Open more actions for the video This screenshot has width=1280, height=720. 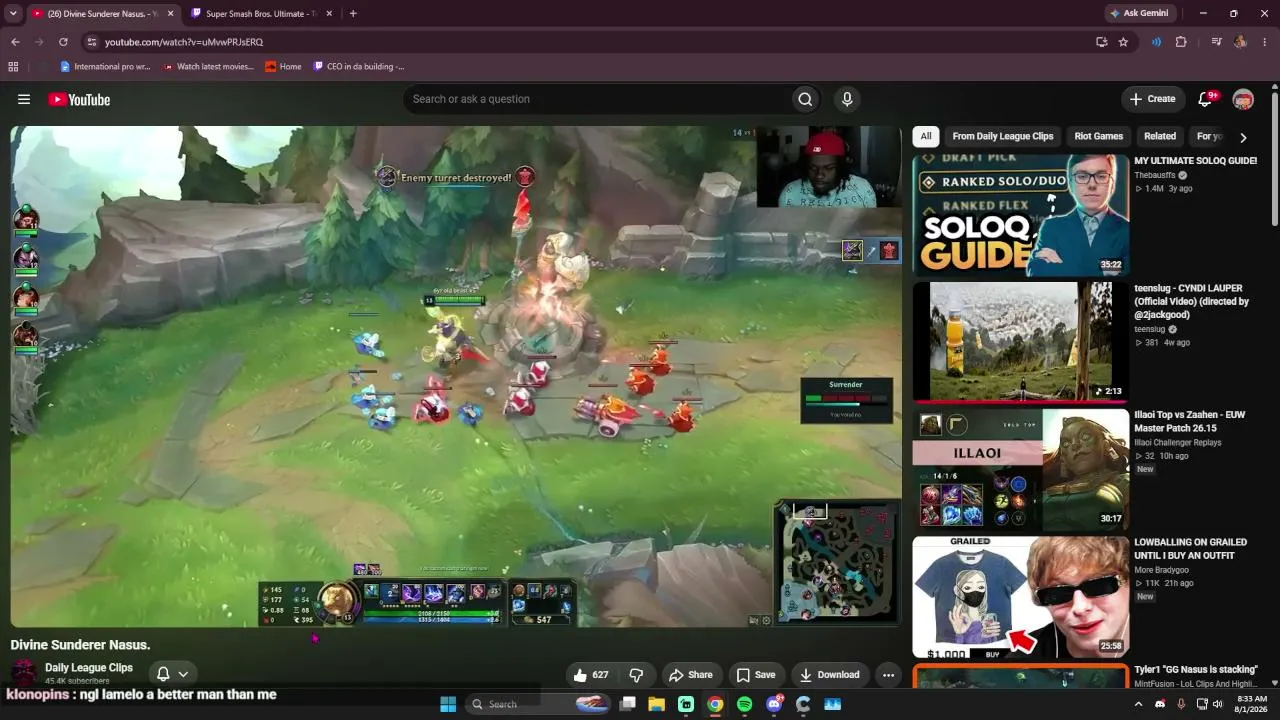[888, 675]
